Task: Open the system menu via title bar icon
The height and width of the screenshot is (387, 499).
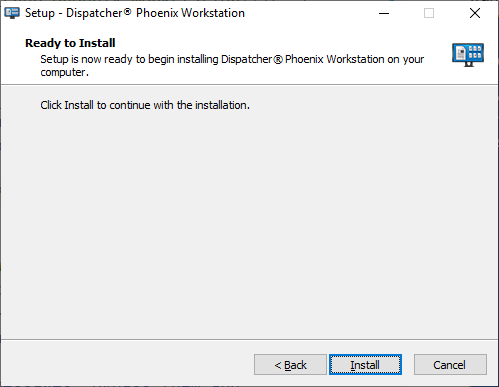Action: point(12,13)
